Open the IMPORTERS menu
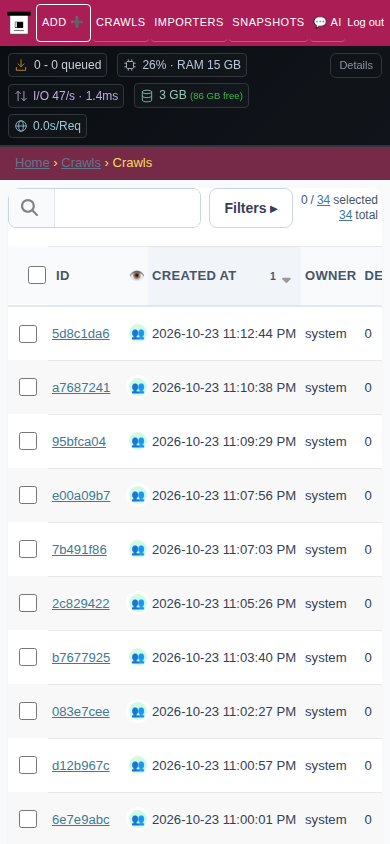This screenshot has width=390, height=844. click(189, 23)
